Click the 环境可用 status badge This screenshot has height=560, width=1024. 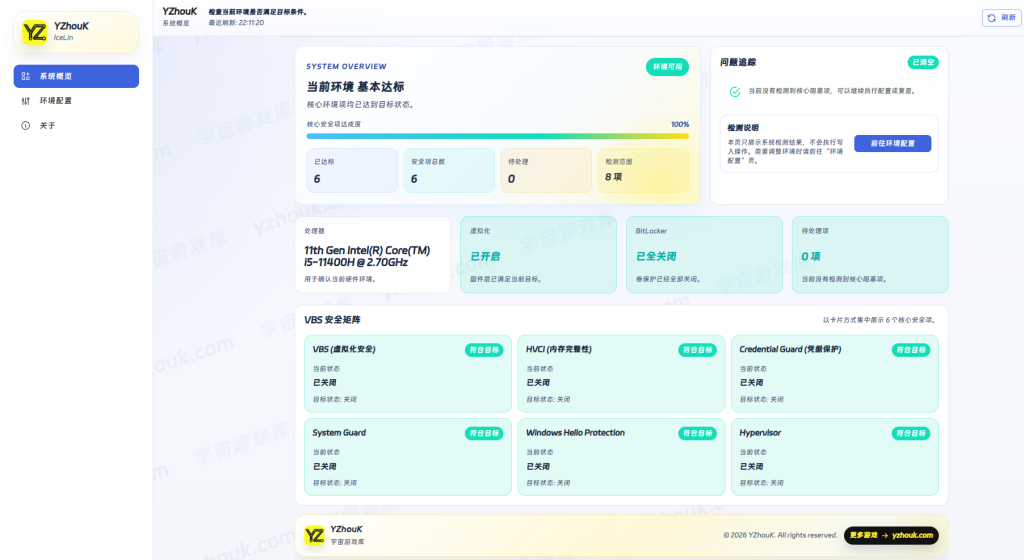(667, 67)
